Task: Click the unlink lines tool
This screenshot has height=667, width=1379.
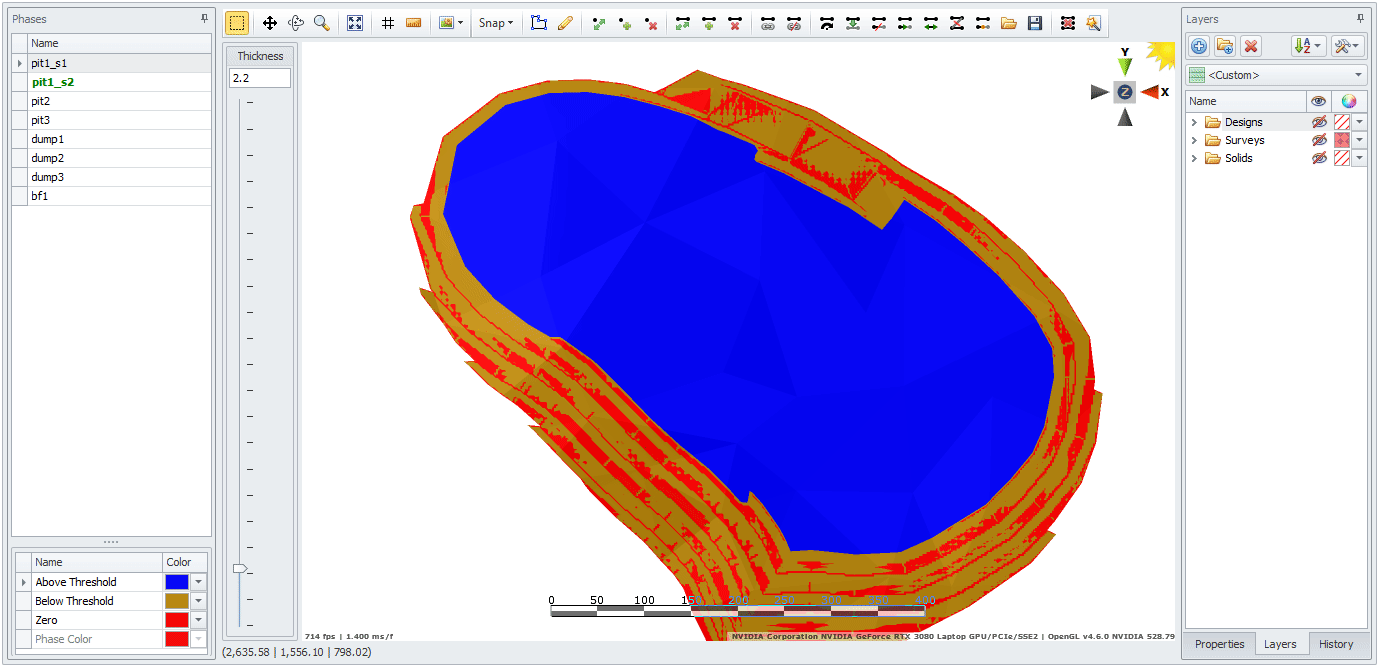Action: point(794,22)
